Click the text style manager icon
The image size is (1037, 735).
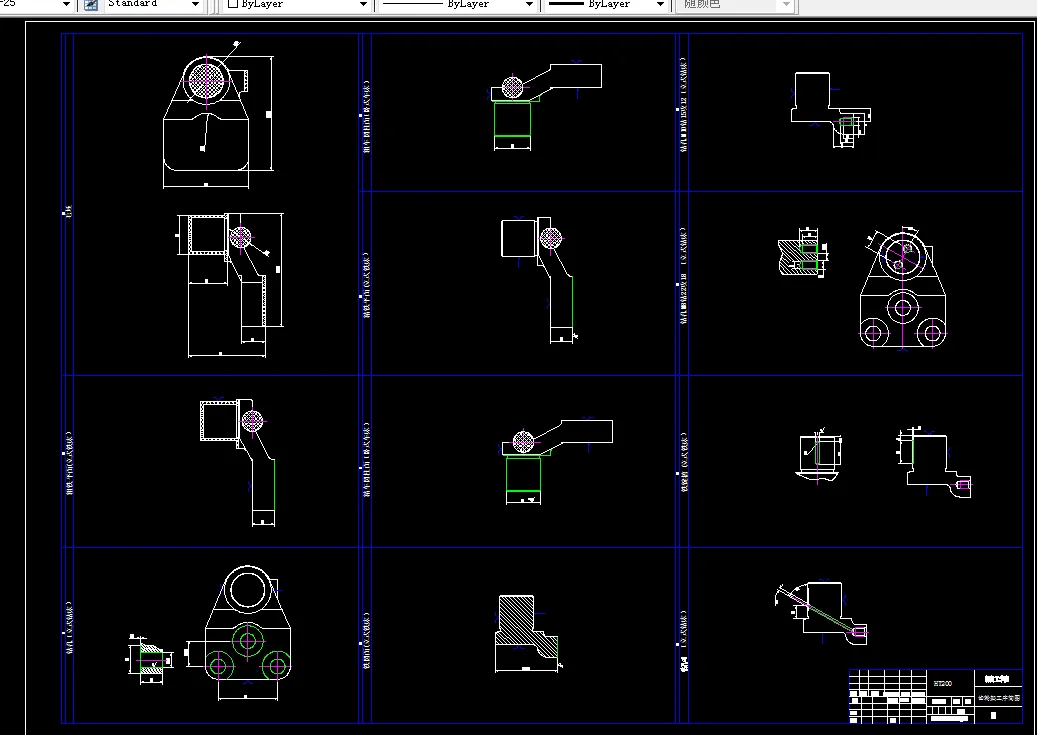[91, 5]
